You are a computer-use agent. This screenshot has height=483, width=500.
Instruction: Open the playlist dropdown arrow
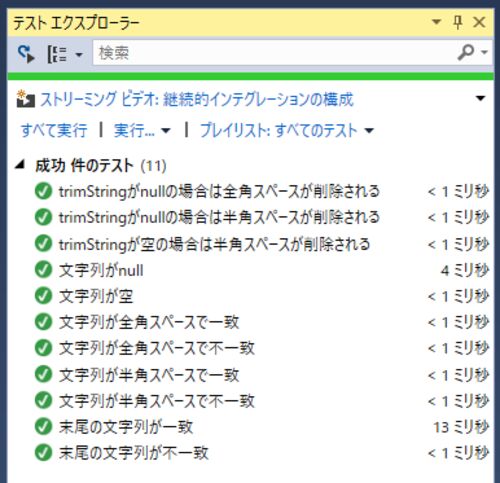369,131
